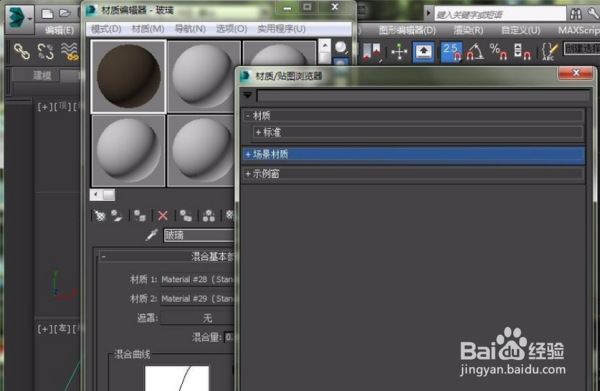The height and width of the screenshot is (391, 600).
Task: Click Get Material icon
Action: [100, 216]
